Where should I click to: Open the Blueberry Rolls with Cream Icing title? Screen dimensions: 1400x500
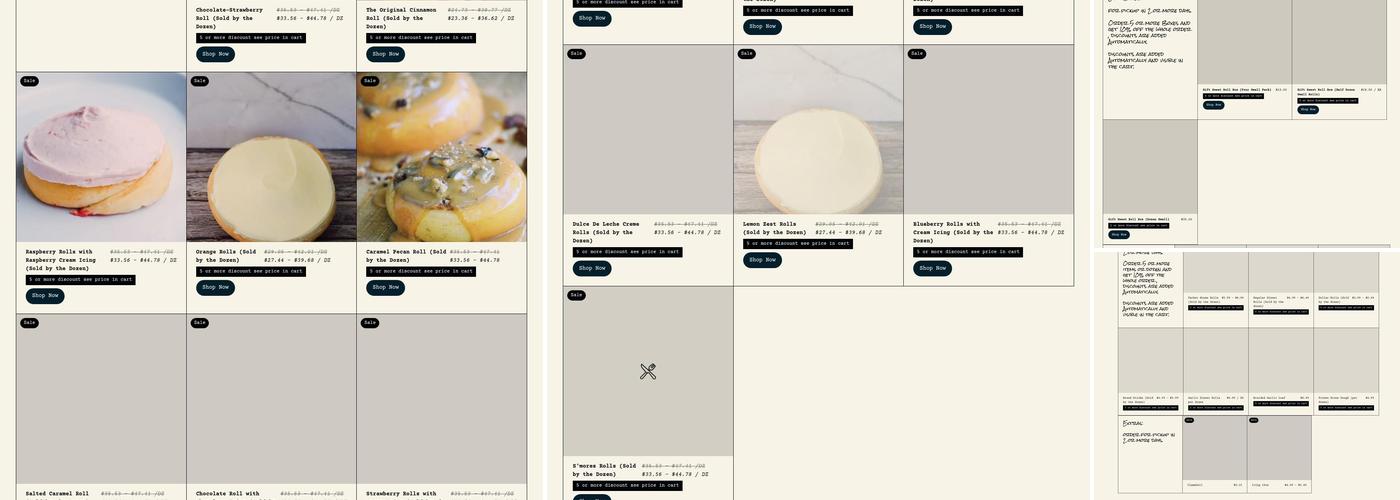(953, 232)
